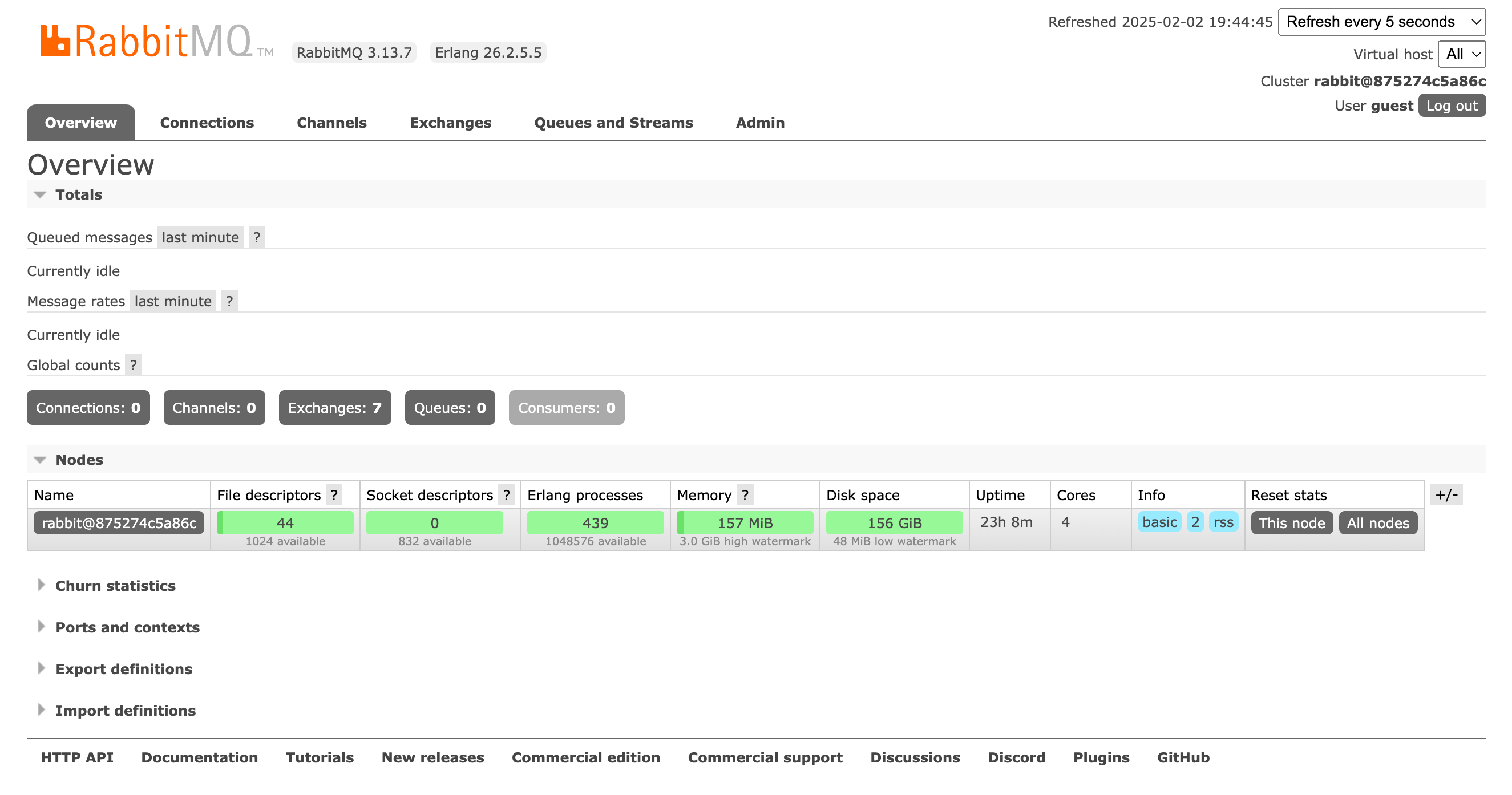The height and width of the screenshot is (795, 1512).
Task: Change Message rates last minute range
Action: [173, 302]
